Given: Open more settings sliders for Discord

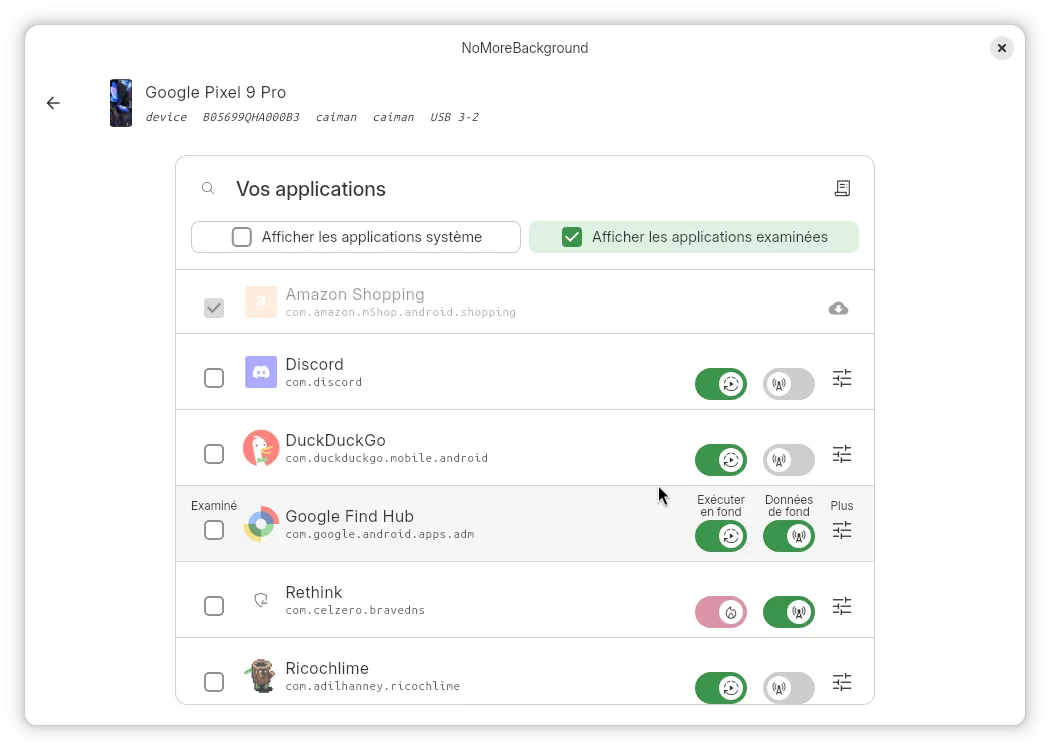Looking at the screenshot, I should [842, 378].
